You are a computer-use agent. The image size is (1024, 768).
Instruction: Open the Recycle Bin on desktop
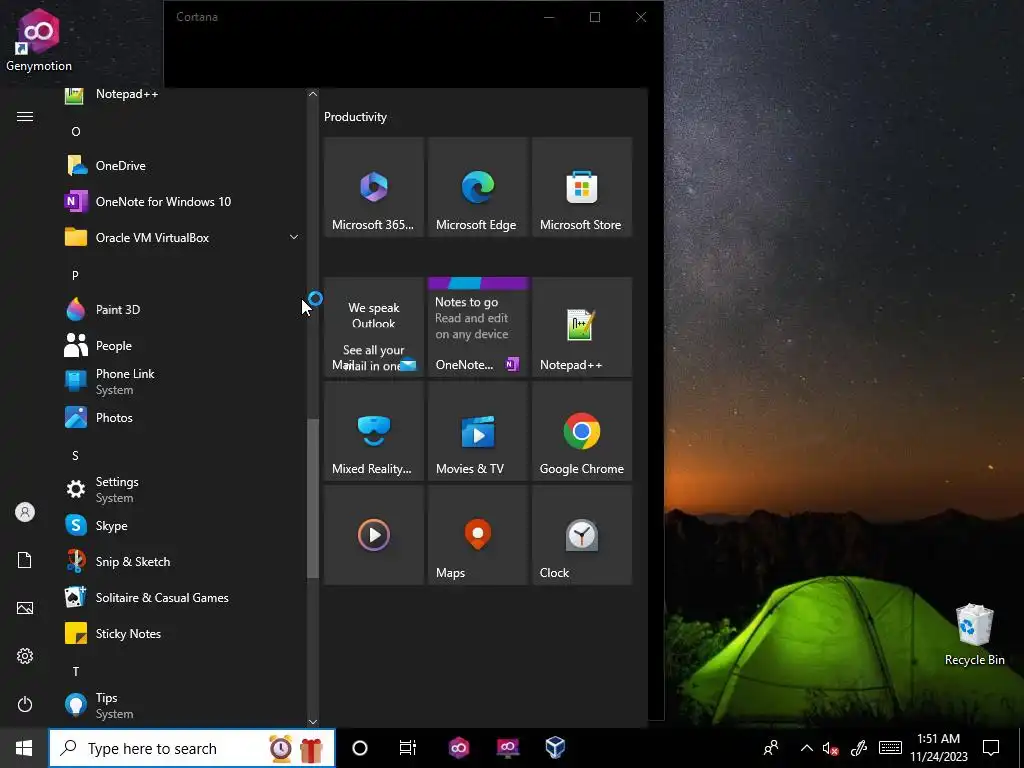coord(974,635)
